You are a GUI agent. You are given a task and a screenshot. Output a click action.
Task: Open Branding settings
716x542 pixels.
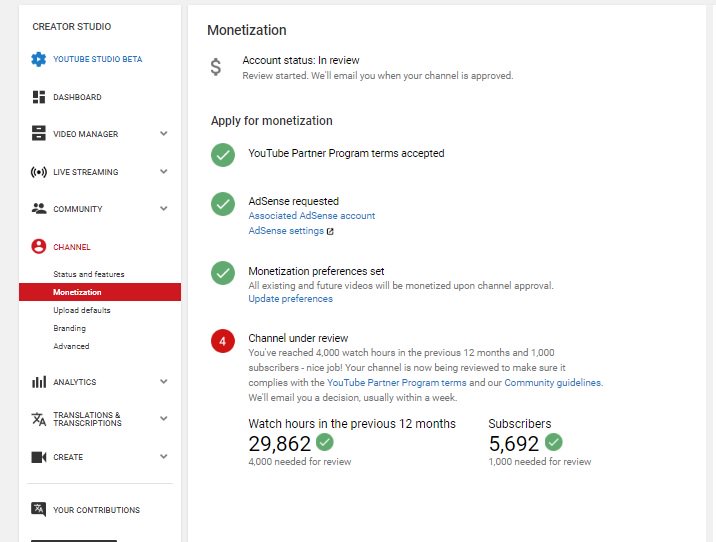(x=69, y=328)
